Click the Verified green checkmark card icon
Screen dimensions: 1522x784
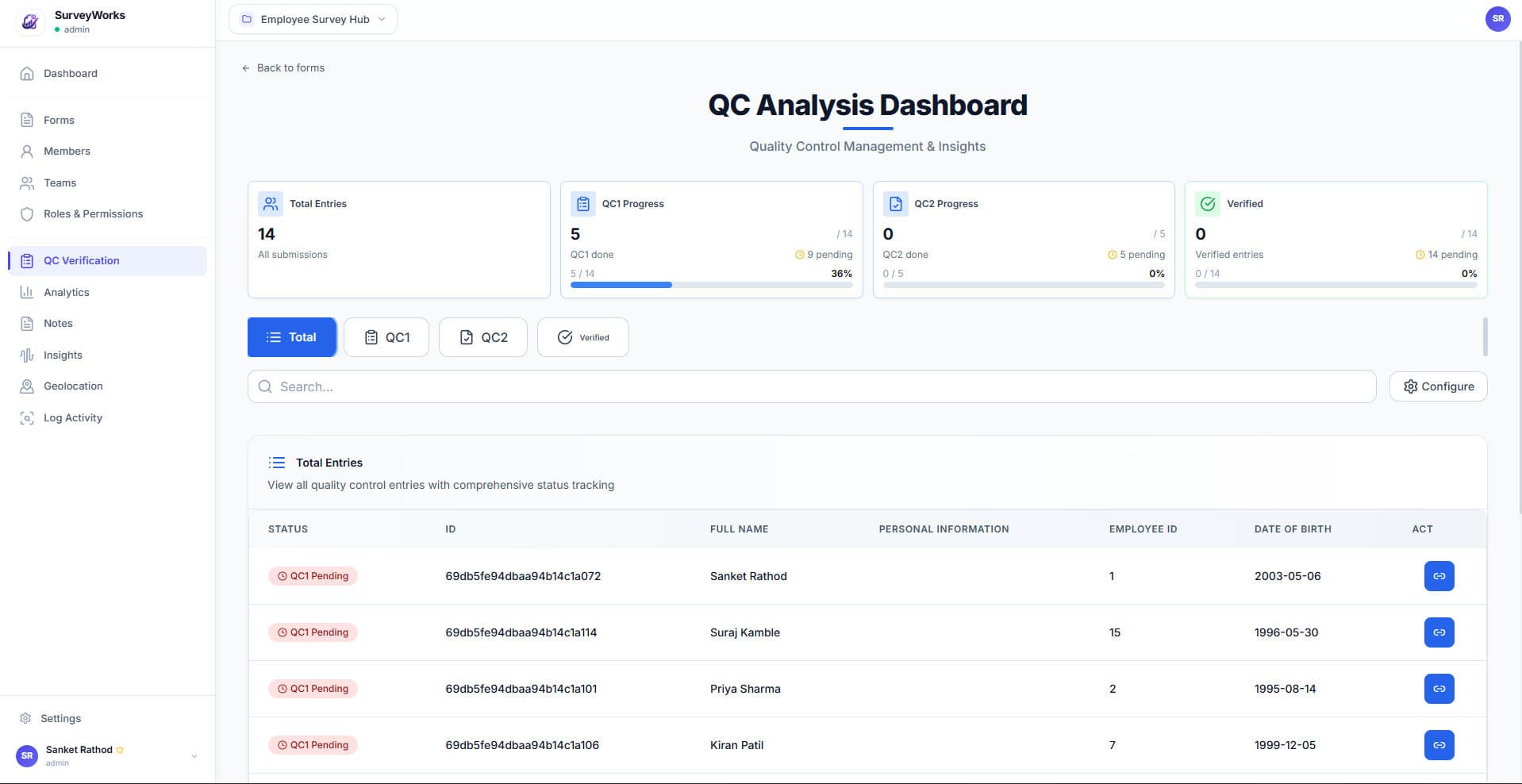[x=1208, y=204]
